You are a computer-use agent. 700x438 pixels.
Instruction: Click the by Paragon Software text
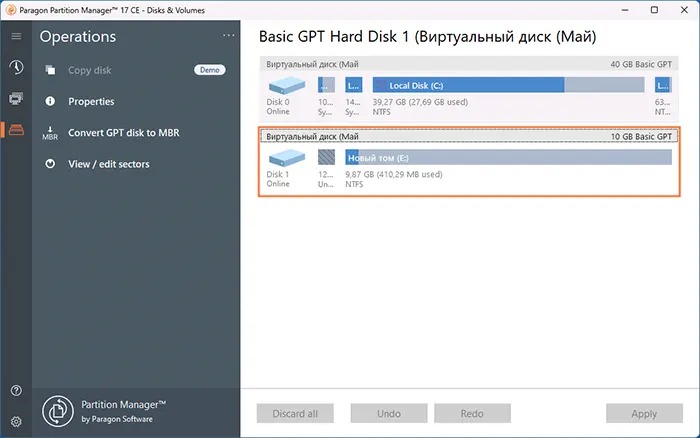[x=117, y=419]
